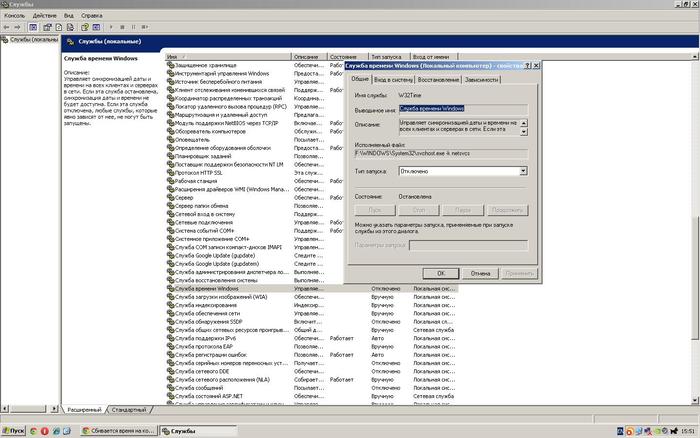Click the 'Параметры запуска' input field
The height and width of the screenshot is (438, 700).
pos(468,245)
